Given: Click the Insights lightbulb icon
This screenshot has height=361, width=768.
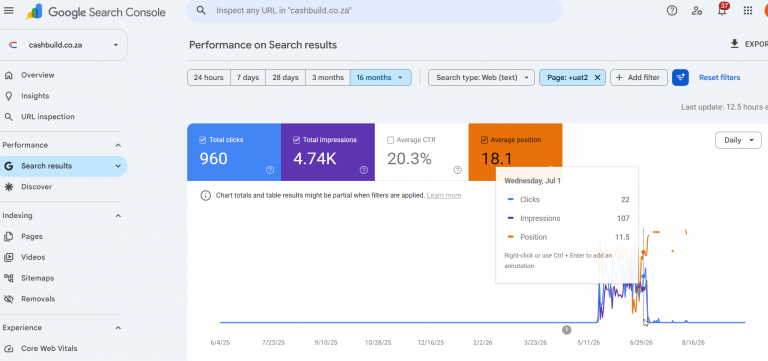Looking at the screenshot, I should [8, 96].
